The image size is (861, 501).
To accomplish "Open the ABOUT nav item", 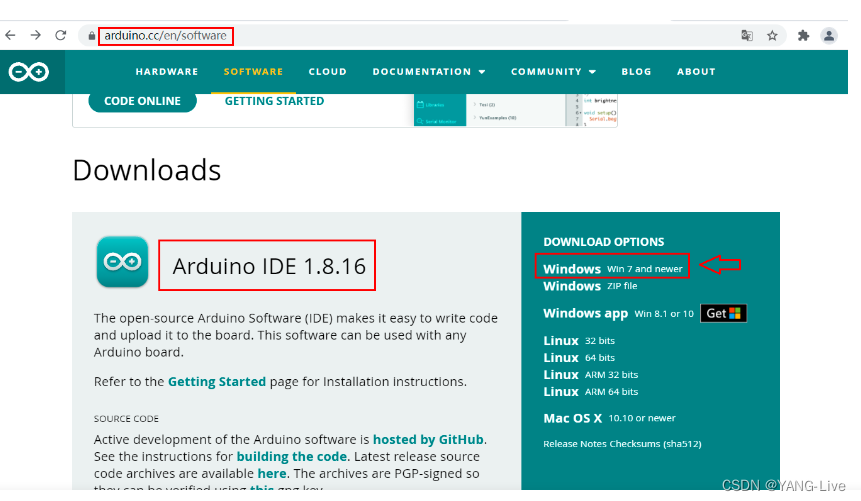I will point(696,71).
